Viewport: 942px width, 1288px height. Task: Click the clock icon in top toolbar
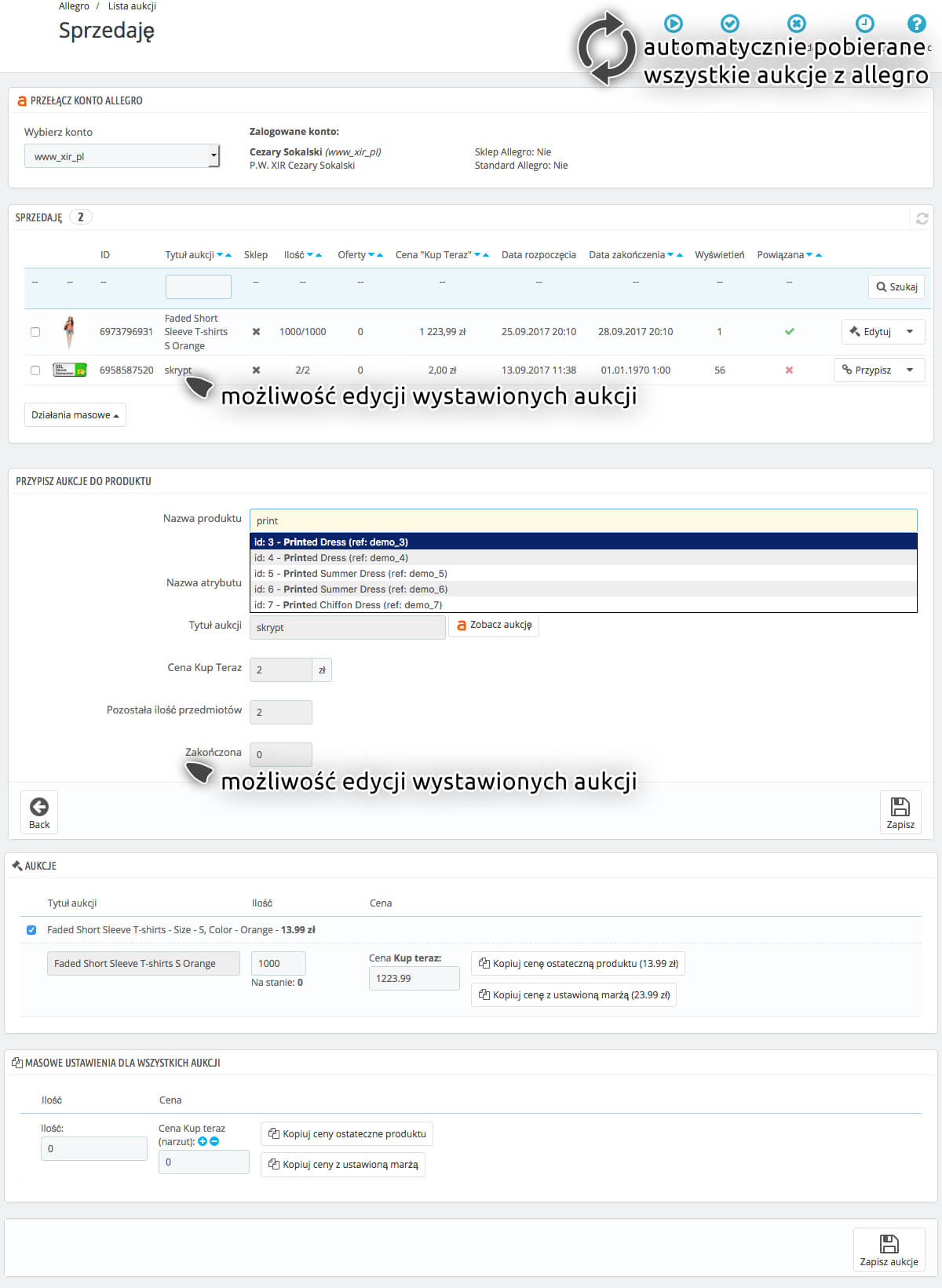pos(864,24)
